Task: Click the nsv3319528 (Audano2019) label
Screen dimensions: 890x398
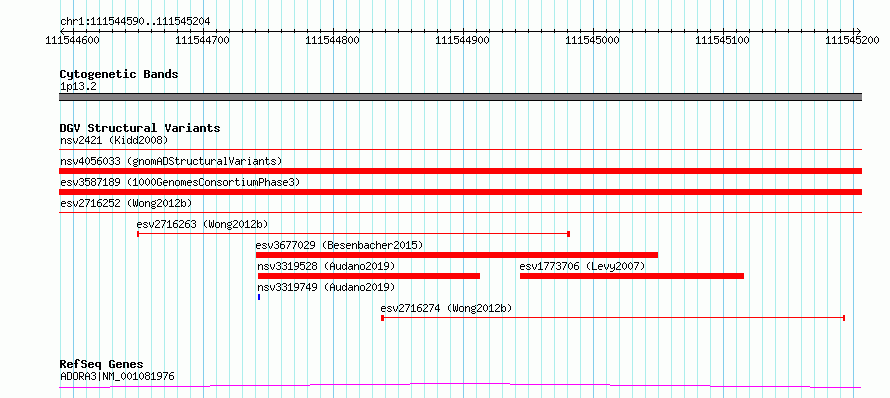Action: [326, 266]
